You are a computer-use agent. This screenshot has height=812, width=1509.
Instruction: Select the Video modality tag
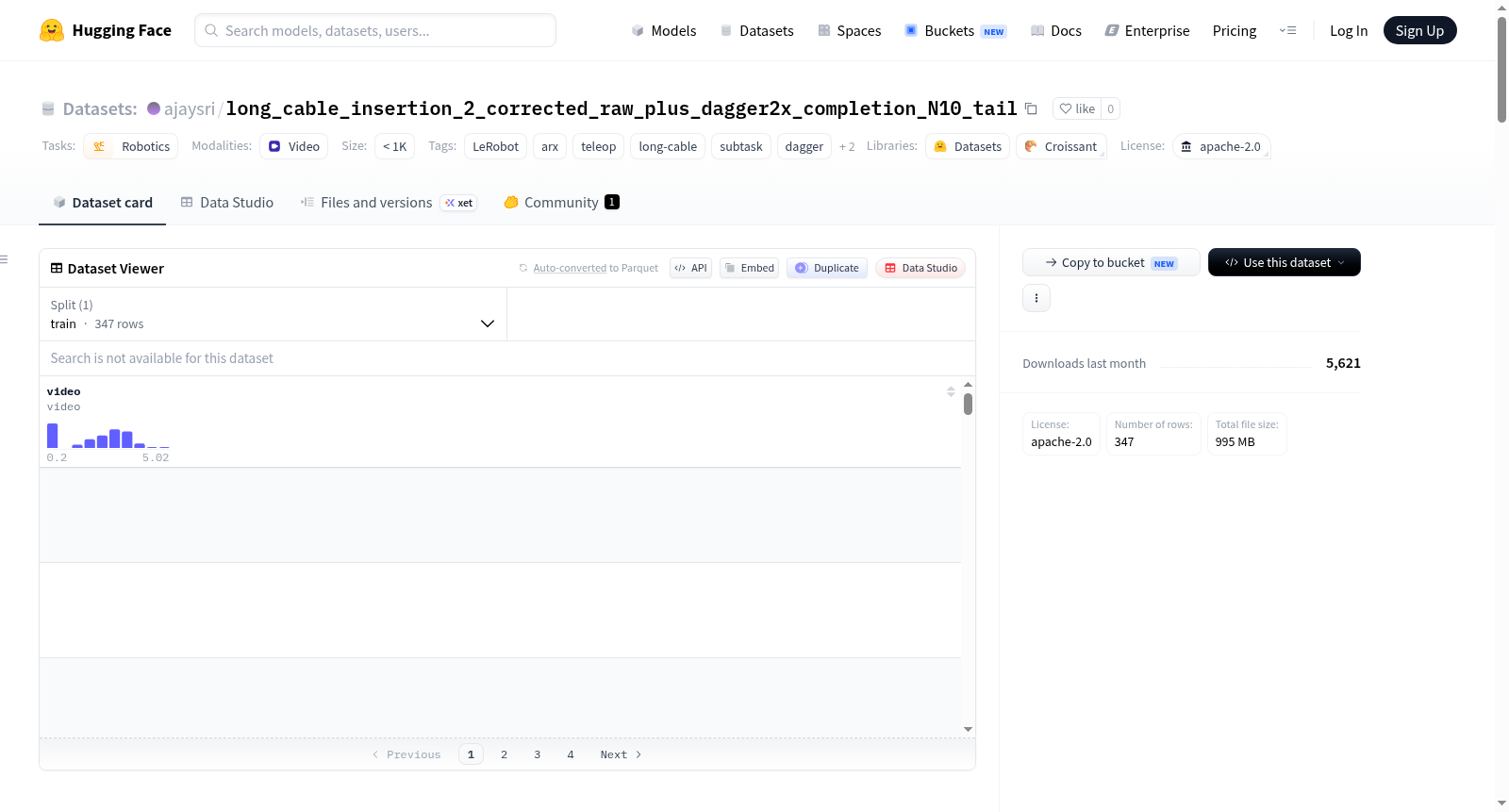[294, 146]
